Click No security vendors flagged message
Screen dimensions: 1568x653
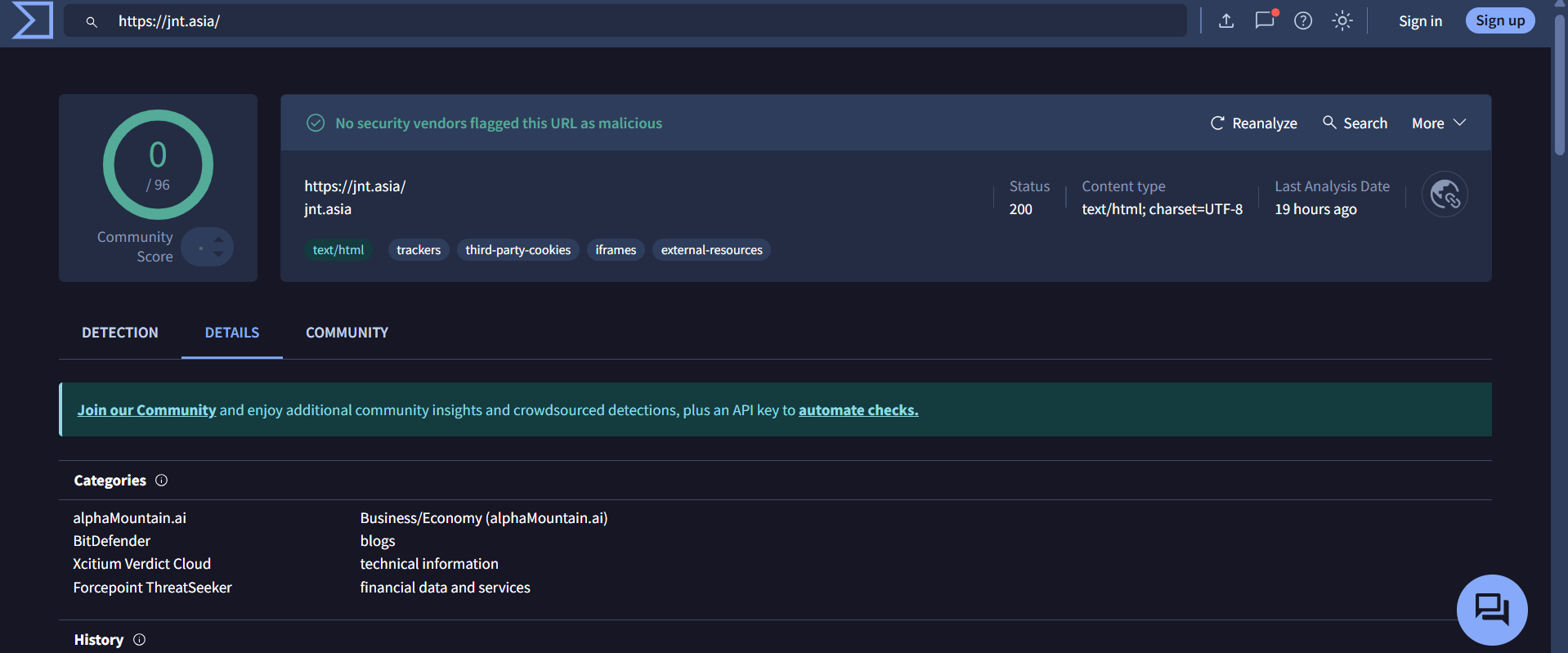pos(499,123)
